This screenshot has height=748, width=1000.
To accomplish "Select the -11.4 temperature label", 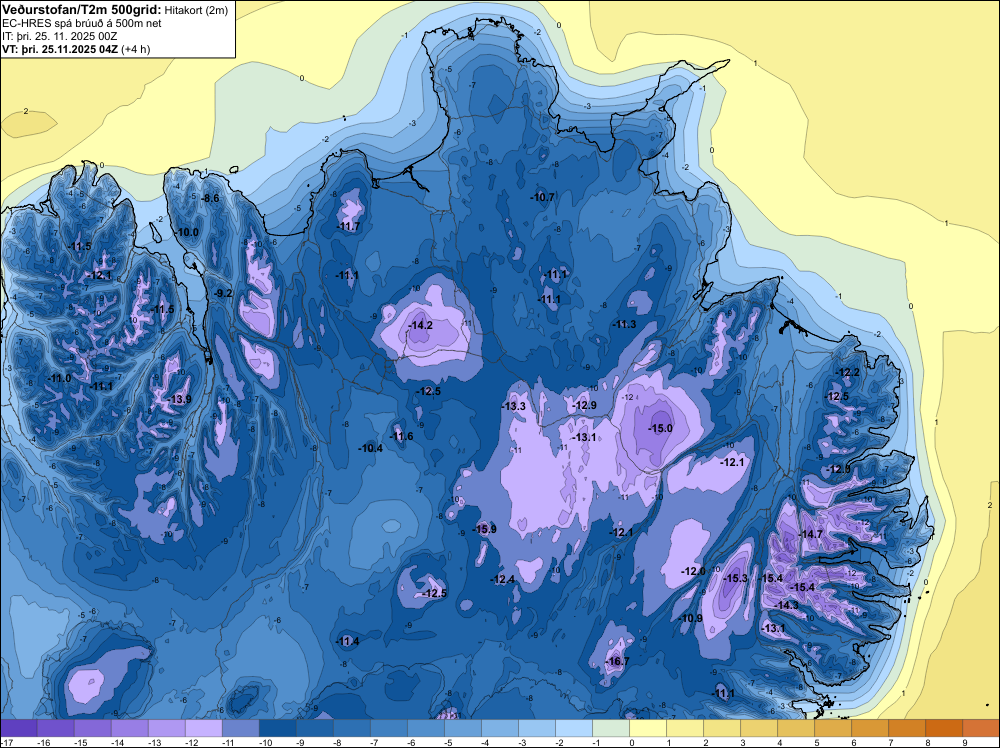I will pos(348,642).
